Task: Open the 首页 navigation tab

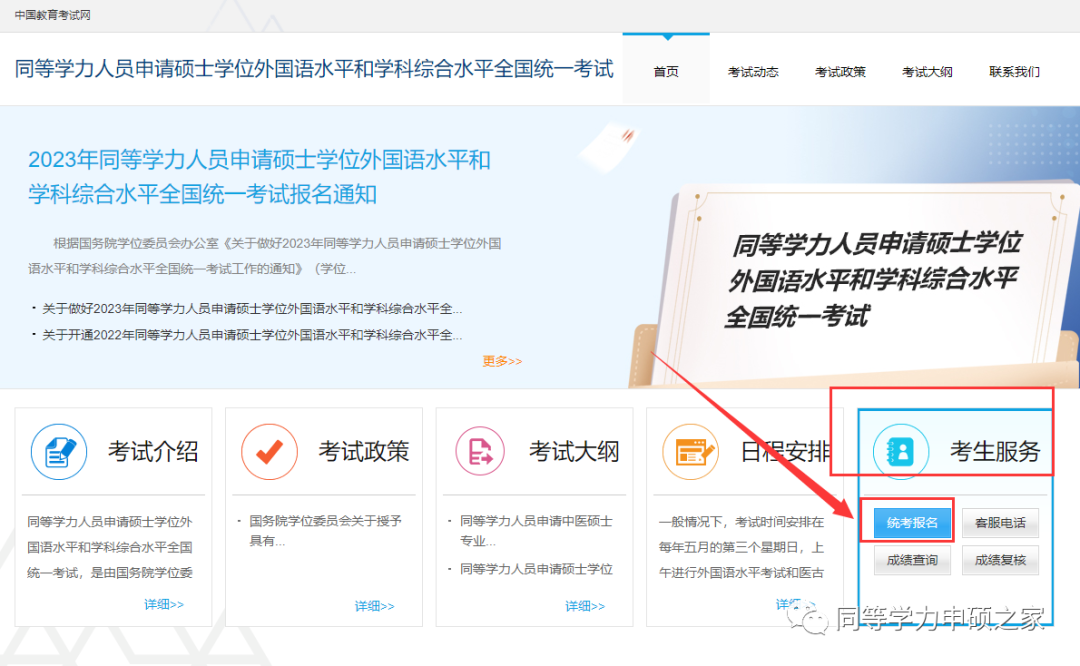Action: (x=666, y=72)
